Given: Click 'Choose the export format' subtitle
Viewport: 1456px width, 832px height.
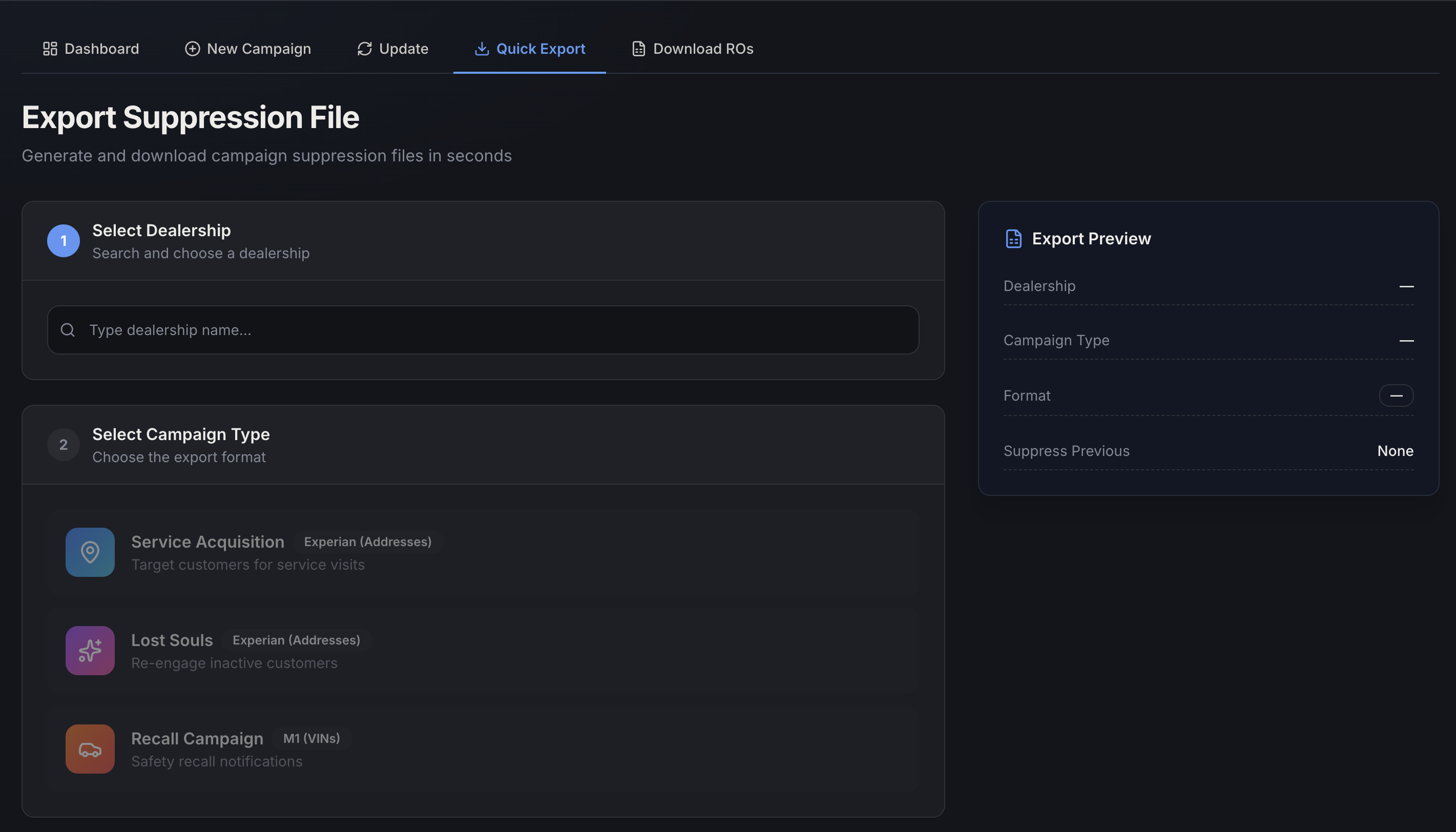Looking at the screenshot, I should click(x=179, y=457).
